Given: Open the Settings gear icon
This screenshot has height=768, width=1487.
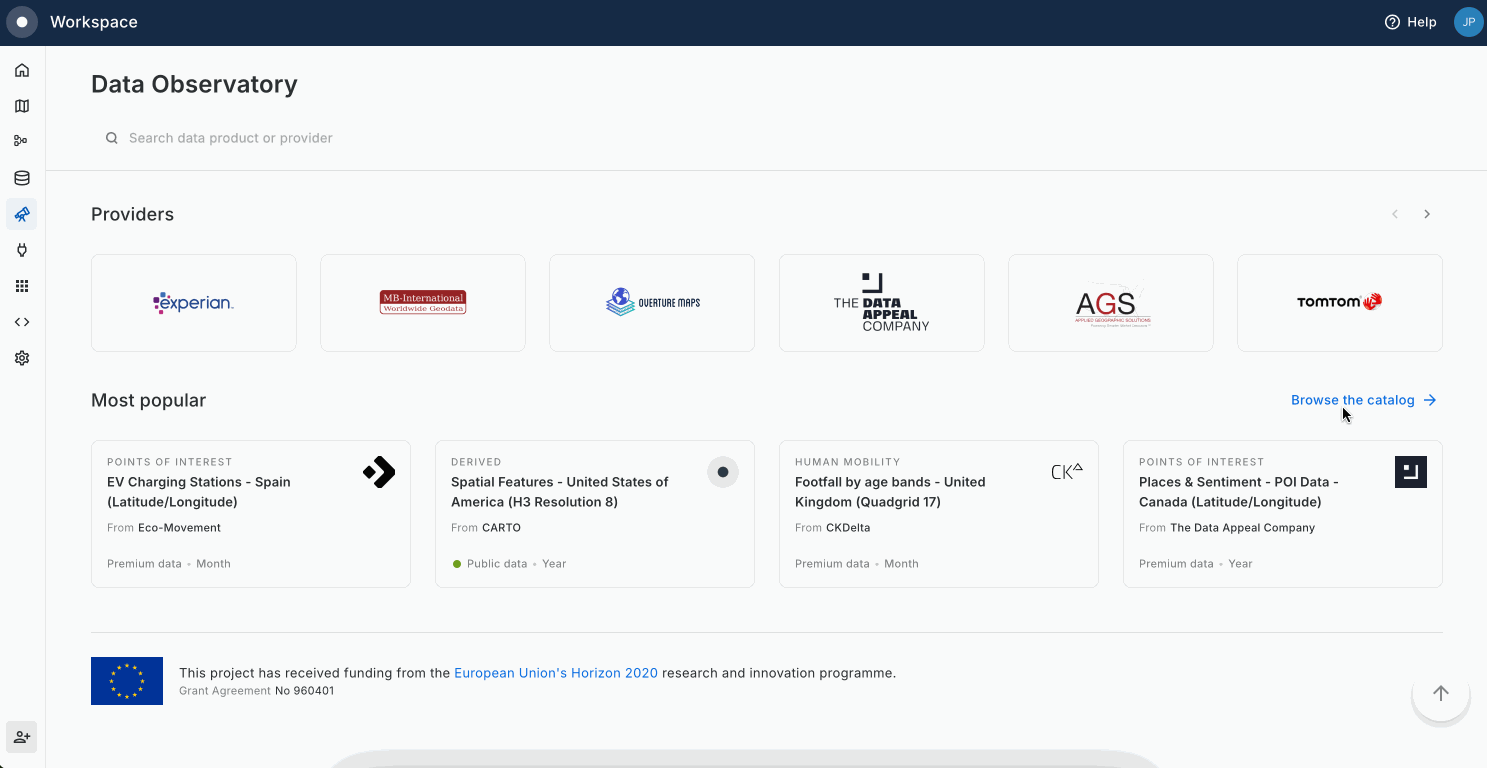Looking at the screenshot, I should [22, 358].
